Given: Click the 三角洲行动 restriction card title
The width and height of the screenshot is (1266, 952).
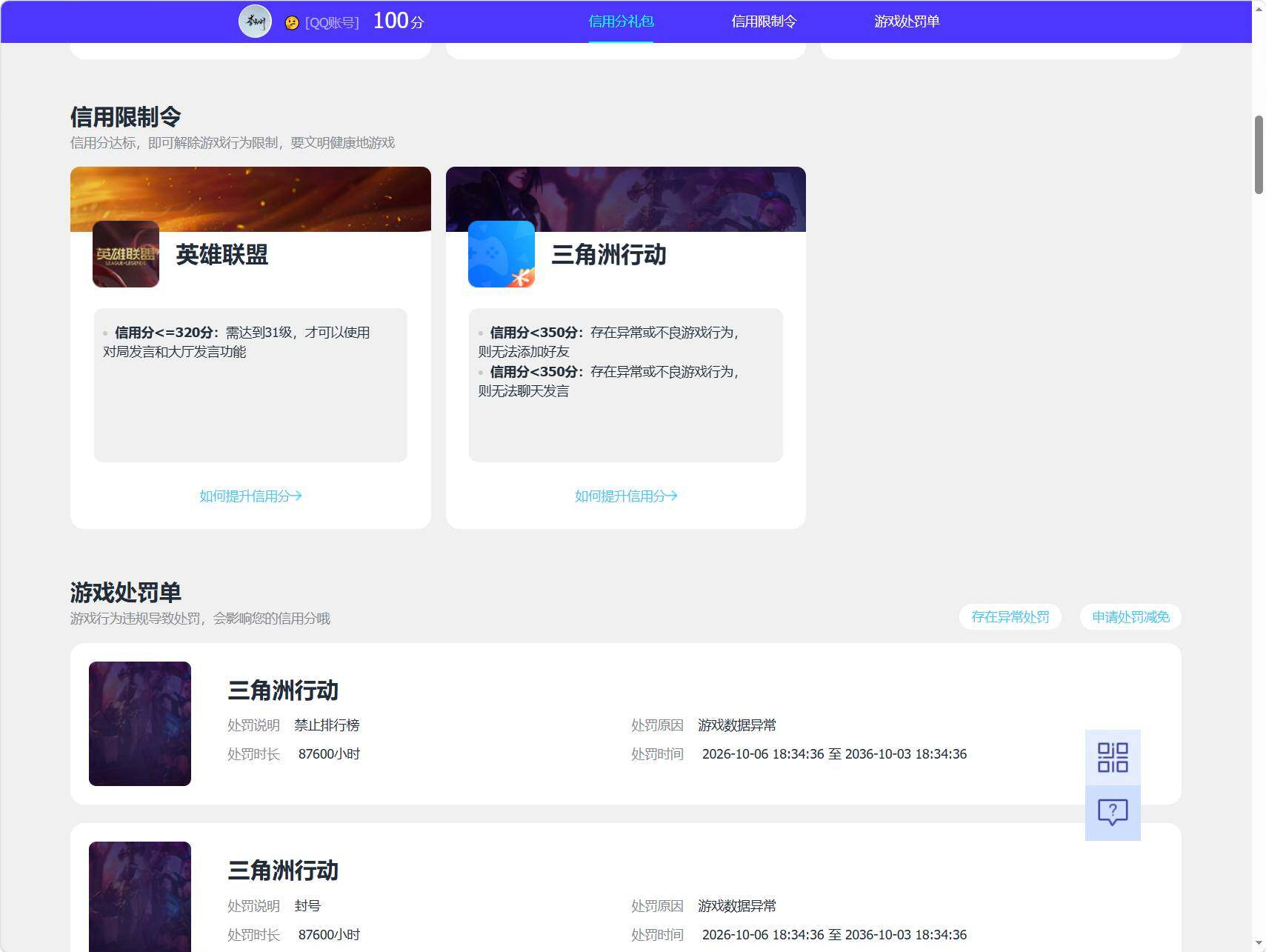Looking at the screenshot, I should click(x=609, y=254).
